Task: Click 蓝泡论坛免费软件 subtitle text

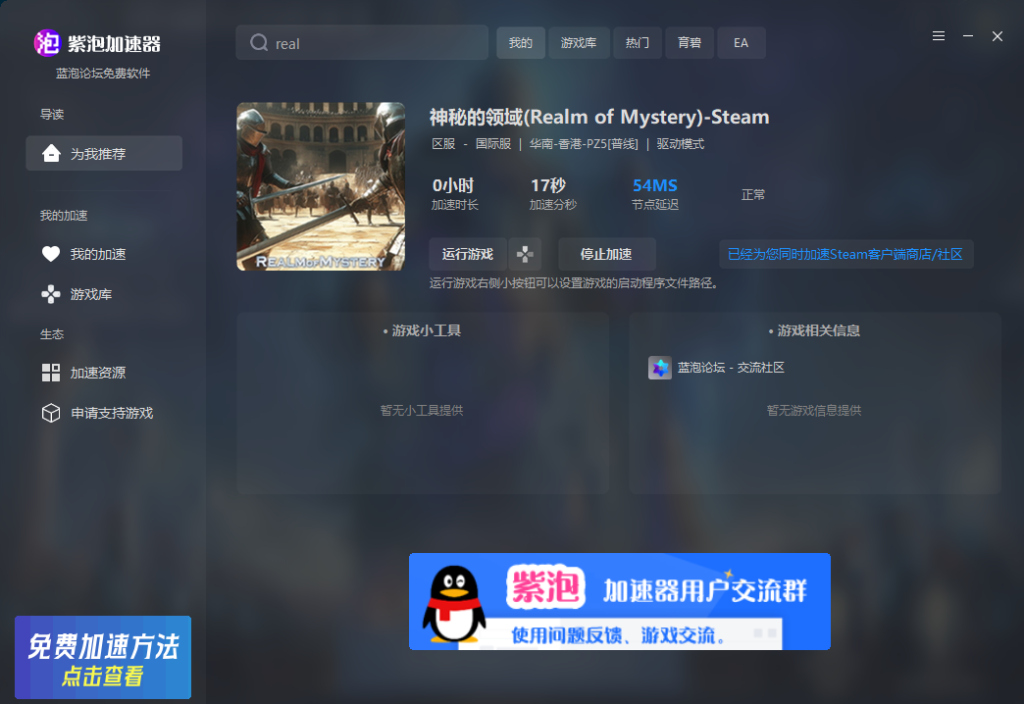Action: click(x=103, y=73)
